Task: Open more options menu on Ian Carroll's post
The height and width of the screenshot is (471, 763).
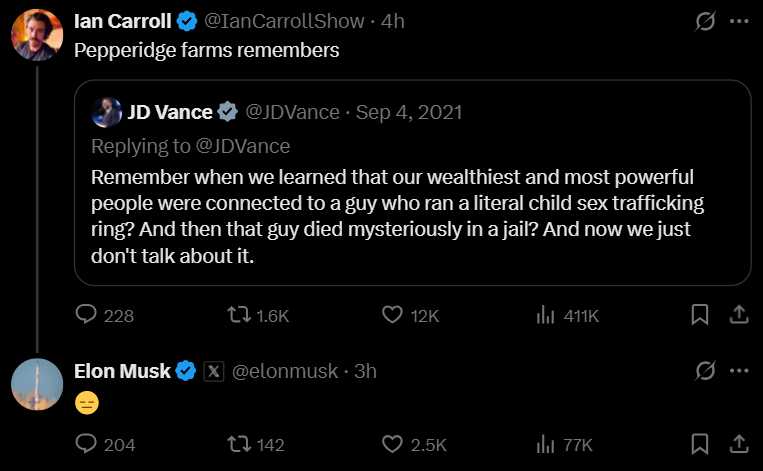Action: click(739, 21)
